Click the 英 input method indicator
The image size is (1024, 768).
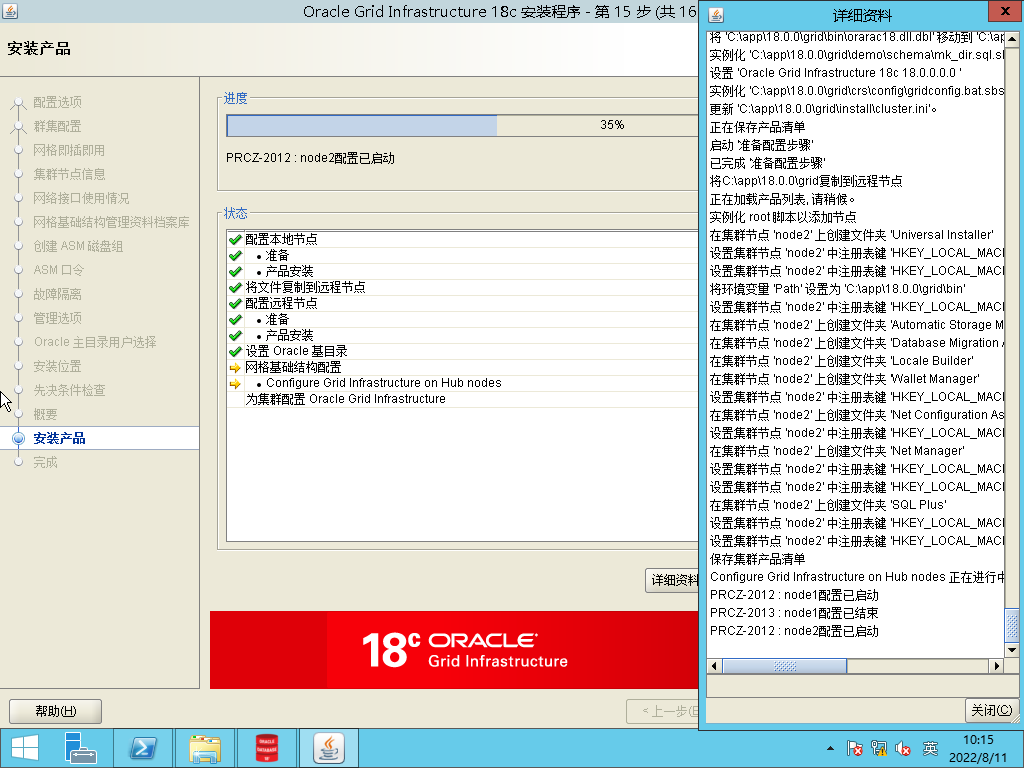(930, 748)
